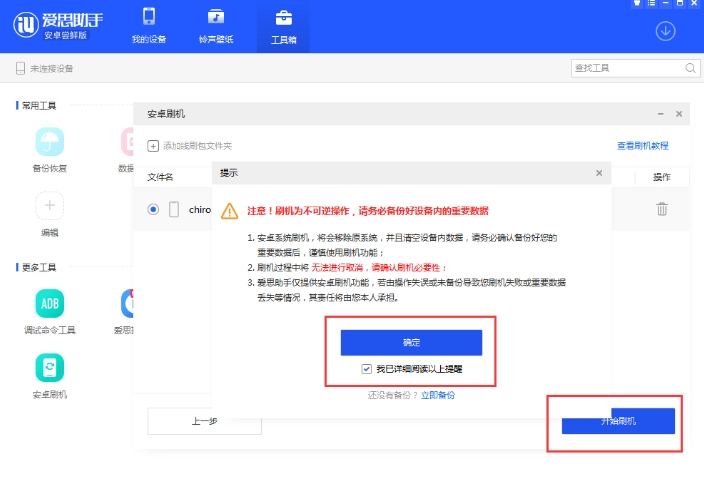
Task: Click the 查找工具 search input field
Action: tap(626, 68)
